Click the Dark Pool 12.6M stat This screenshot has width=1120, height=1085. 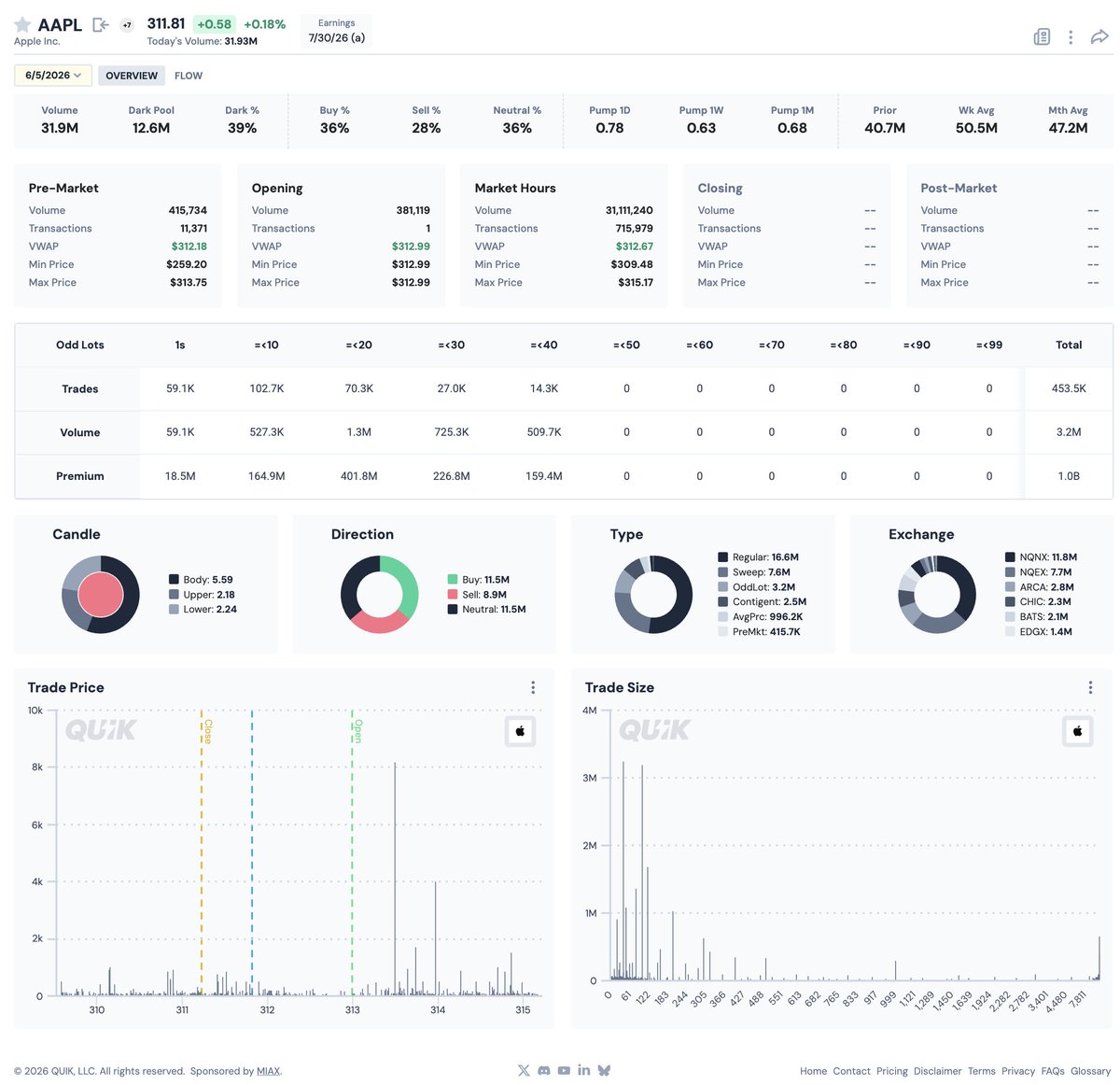pos(151,120)
